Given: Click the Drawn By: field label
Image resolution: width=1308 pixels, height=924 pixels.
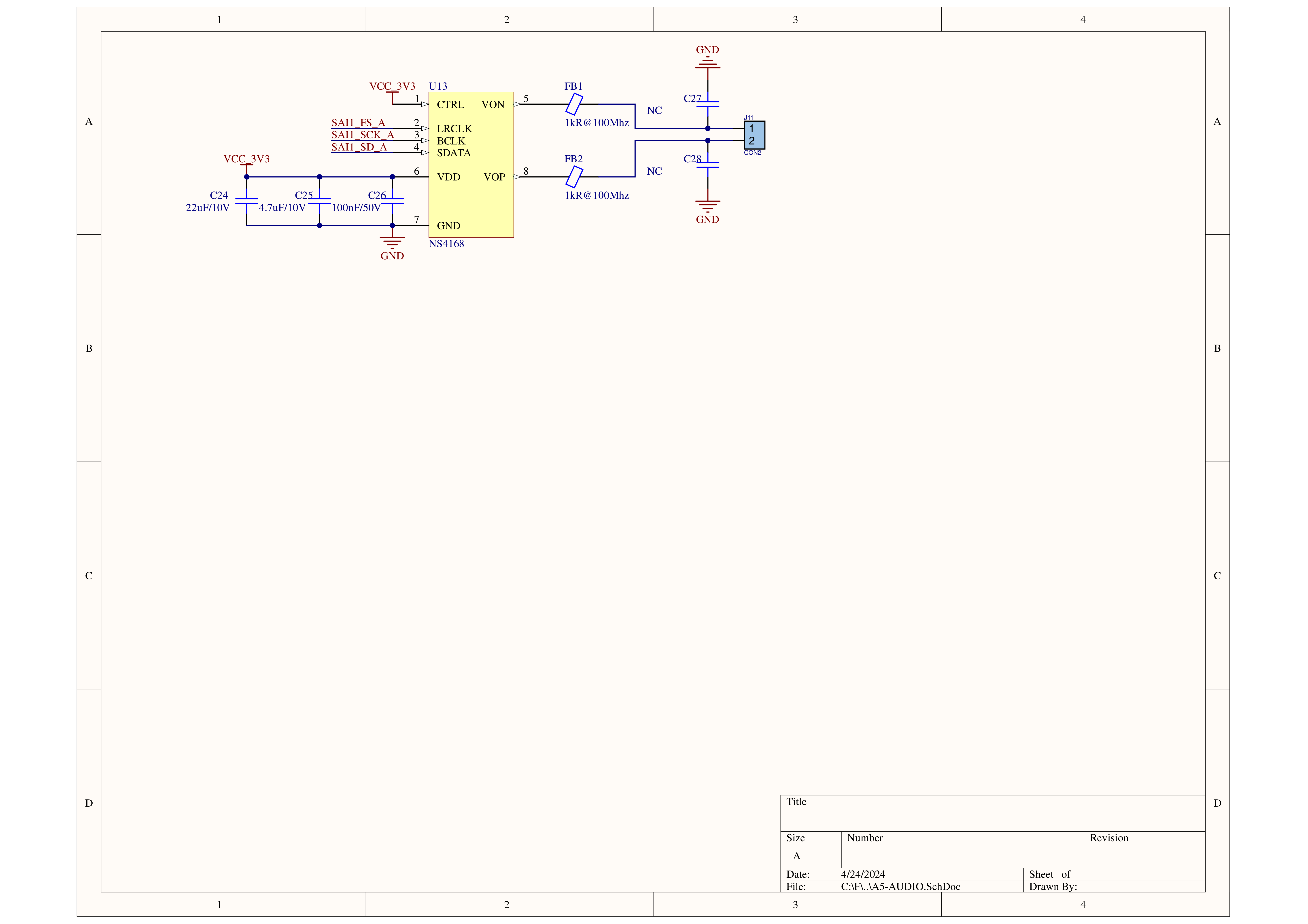Looking at the screenshot, I should (1053, 887).
